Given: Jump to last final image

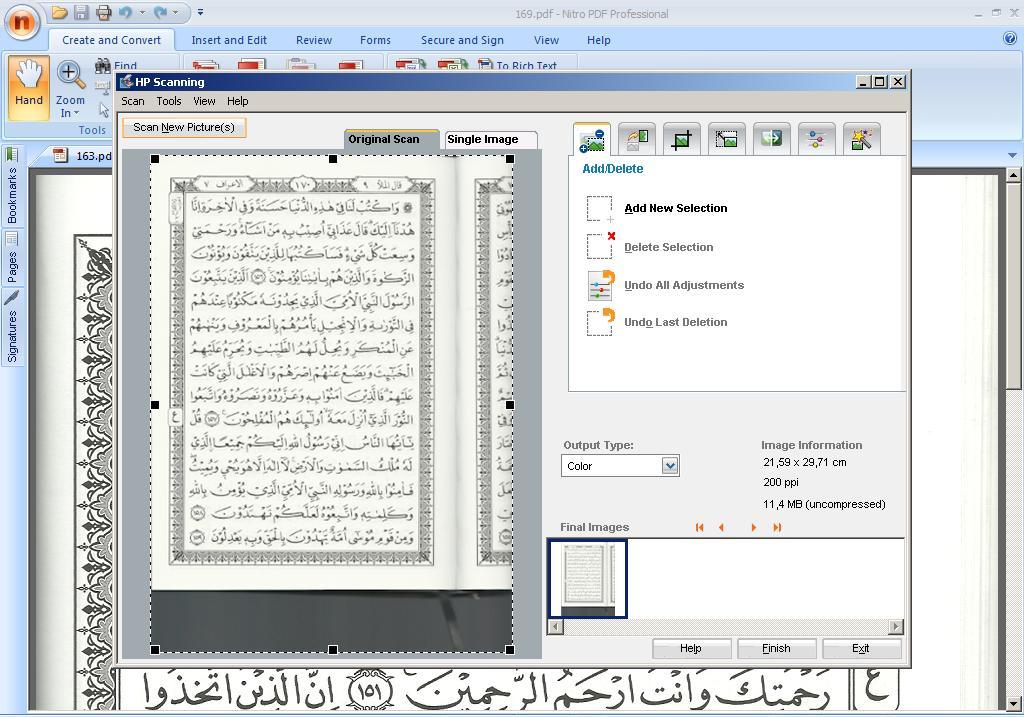Looking at the screenshot, I should pyautogui.click(x=777, y=528).
